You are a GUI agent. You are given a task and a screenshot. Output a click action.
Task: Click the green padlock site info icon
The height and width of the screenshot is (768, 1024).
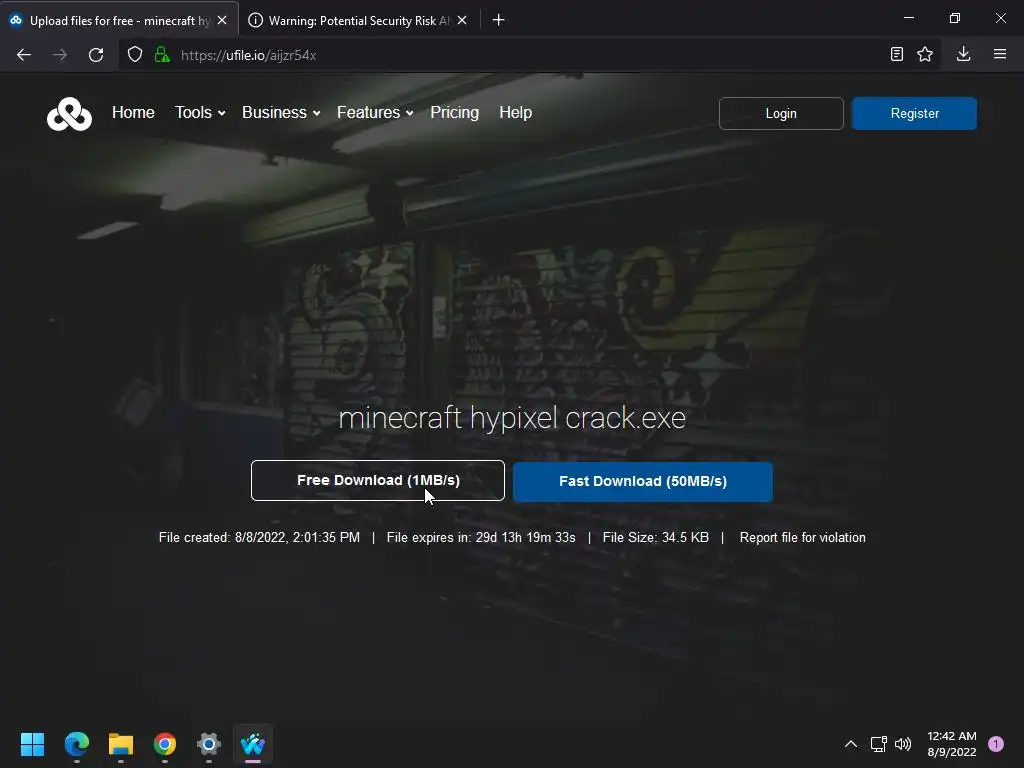(162, 55)
